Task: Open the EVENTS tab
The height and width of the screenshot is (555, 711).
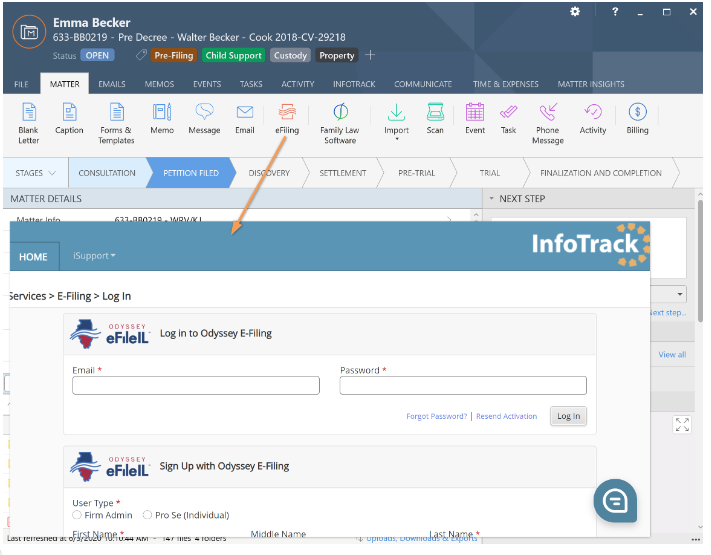Action: tap(207, 84)
